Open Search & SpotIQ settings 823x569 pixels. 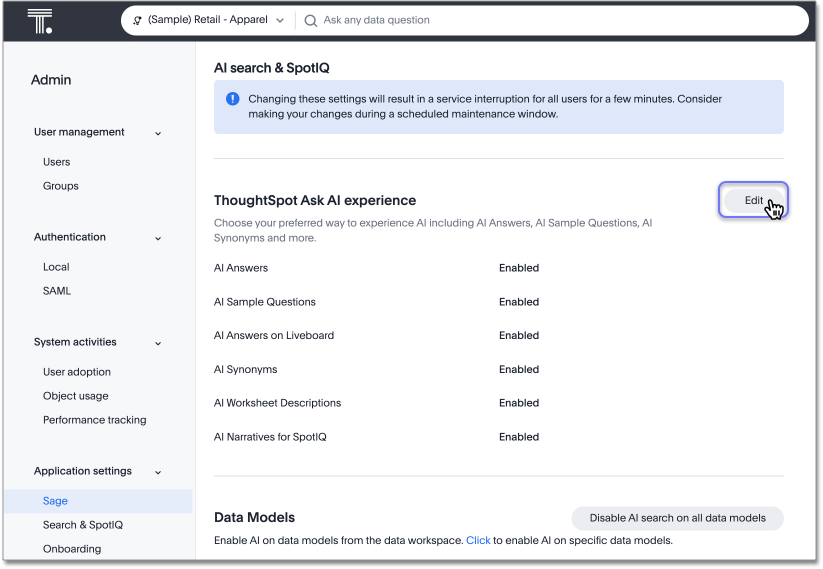[83, 525]
